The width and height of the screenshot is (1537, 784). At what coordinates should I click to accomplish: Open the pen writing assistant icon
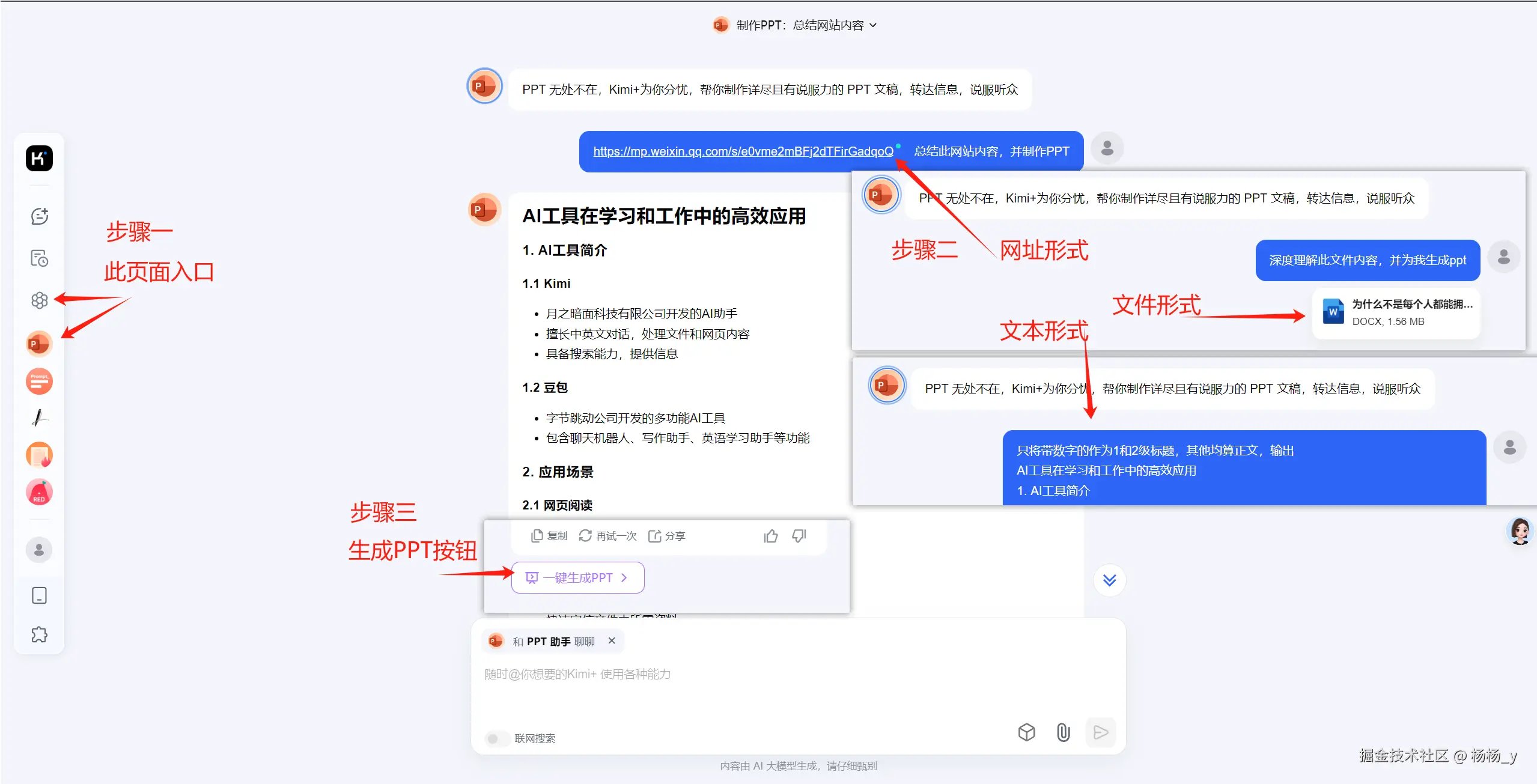coord(39,418)
